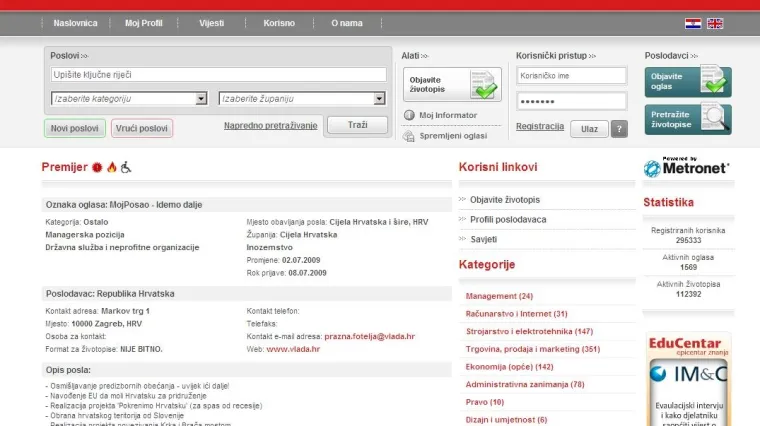This screenshot has height=426, width=760.
Task: Open the Moj Profil menu item
Action: (143, 23)
